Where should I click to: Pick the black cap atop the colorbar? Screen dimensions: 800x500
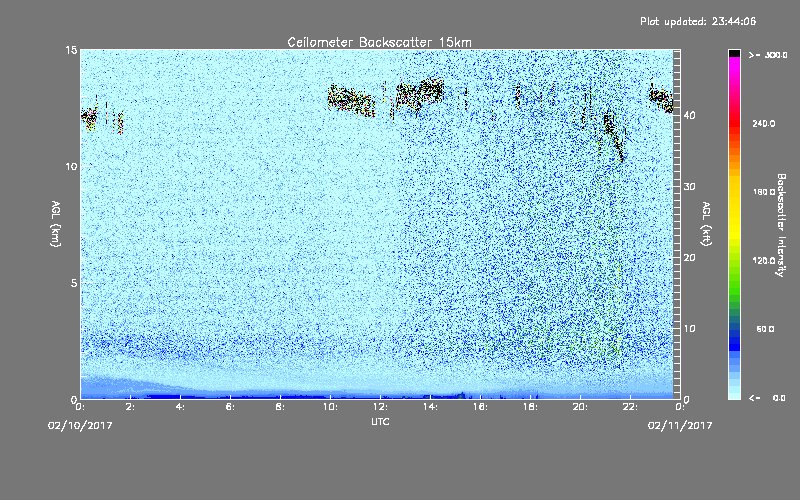pyautogui.click(x=734, y=53)
